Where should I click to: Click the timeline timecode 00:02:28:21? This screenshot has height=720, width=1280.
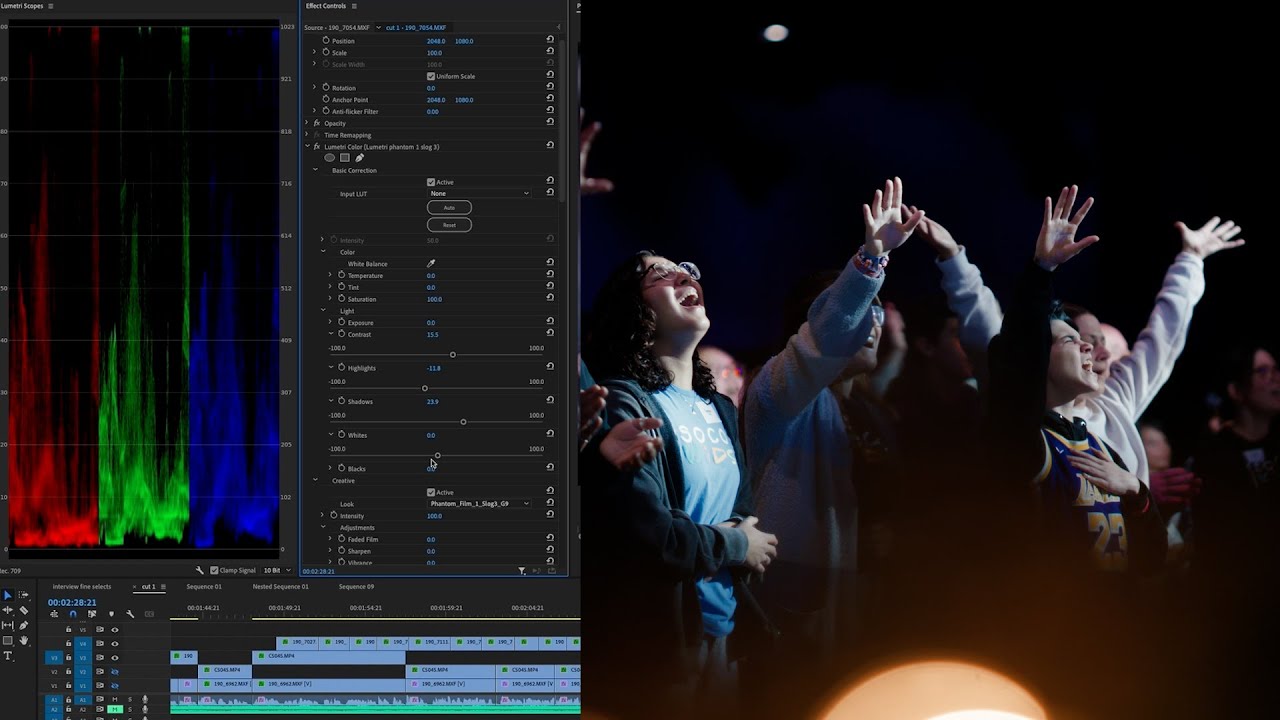point(72,602)
